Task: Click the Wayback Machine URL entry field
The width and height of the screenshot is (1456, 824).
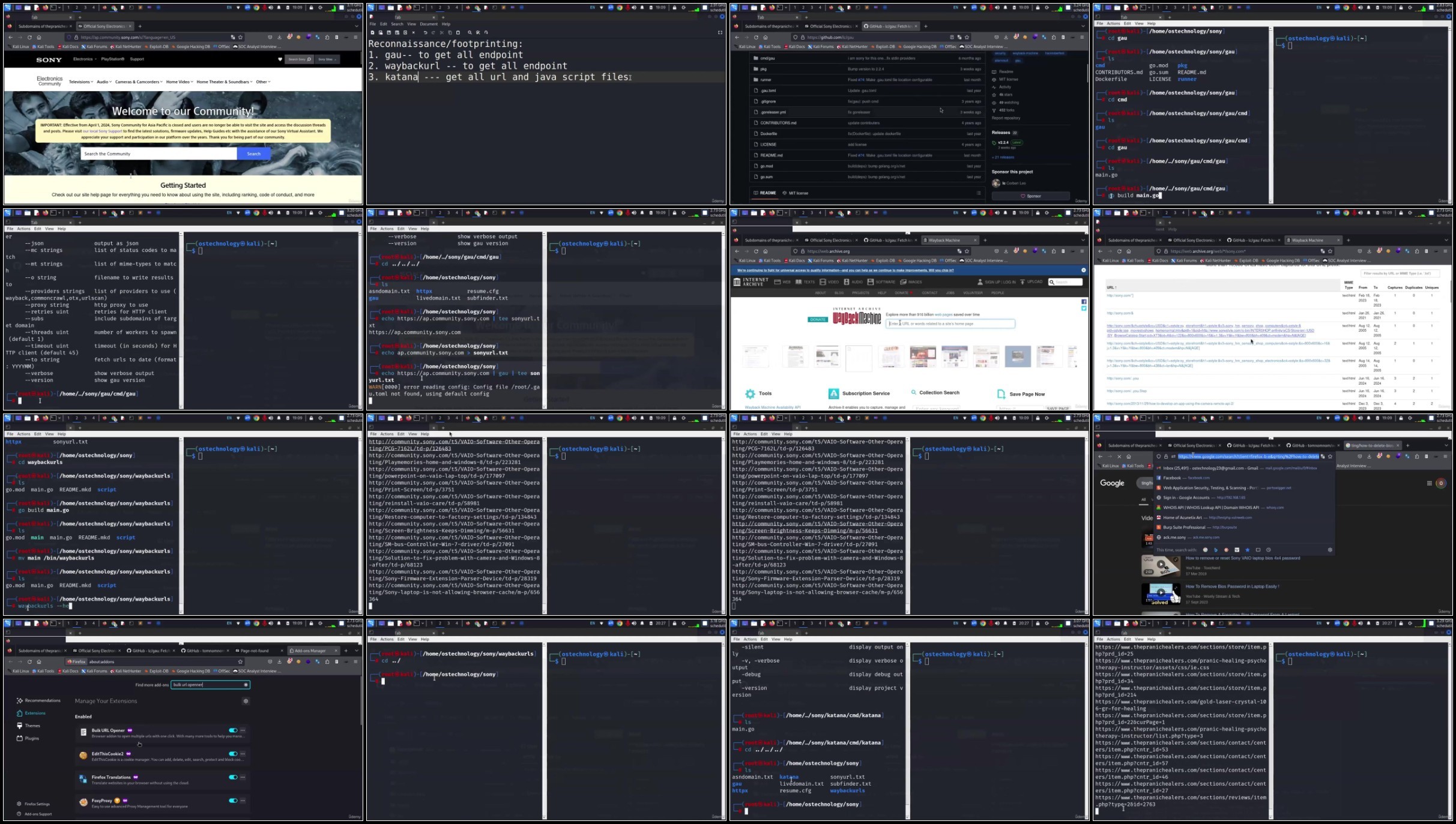Action: click(950, 324)
